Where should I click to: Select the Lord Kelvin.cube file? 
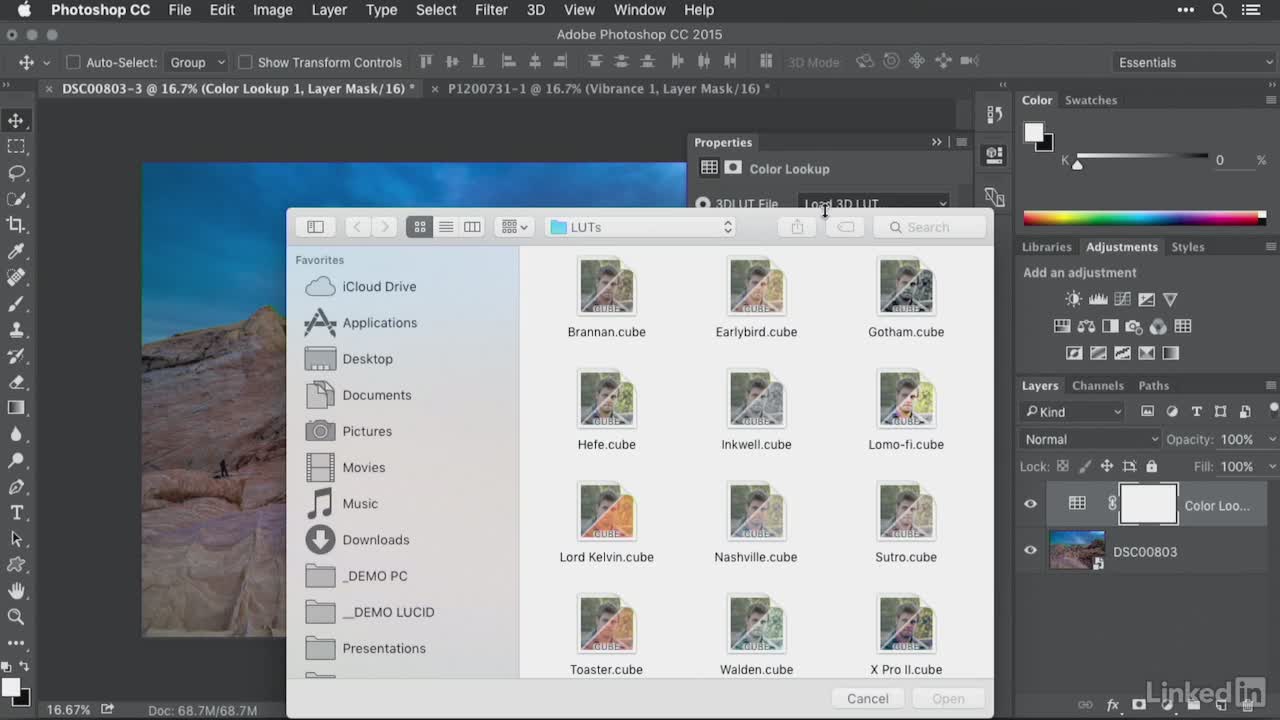[606, 523]
